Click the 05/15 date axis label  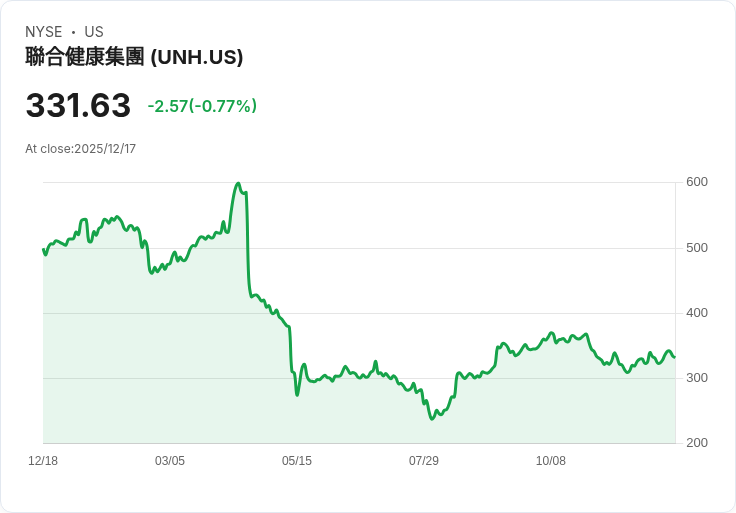click(297, 461)
